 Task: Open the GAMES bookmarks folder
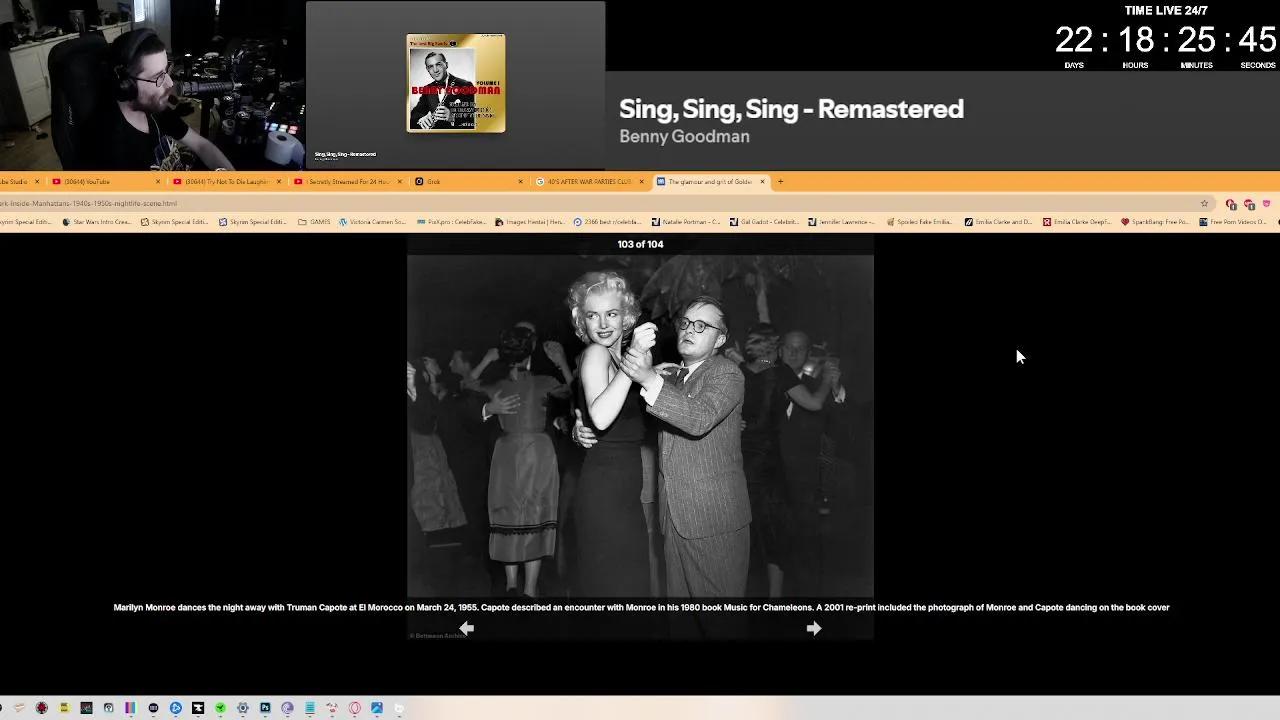point(314,222)
